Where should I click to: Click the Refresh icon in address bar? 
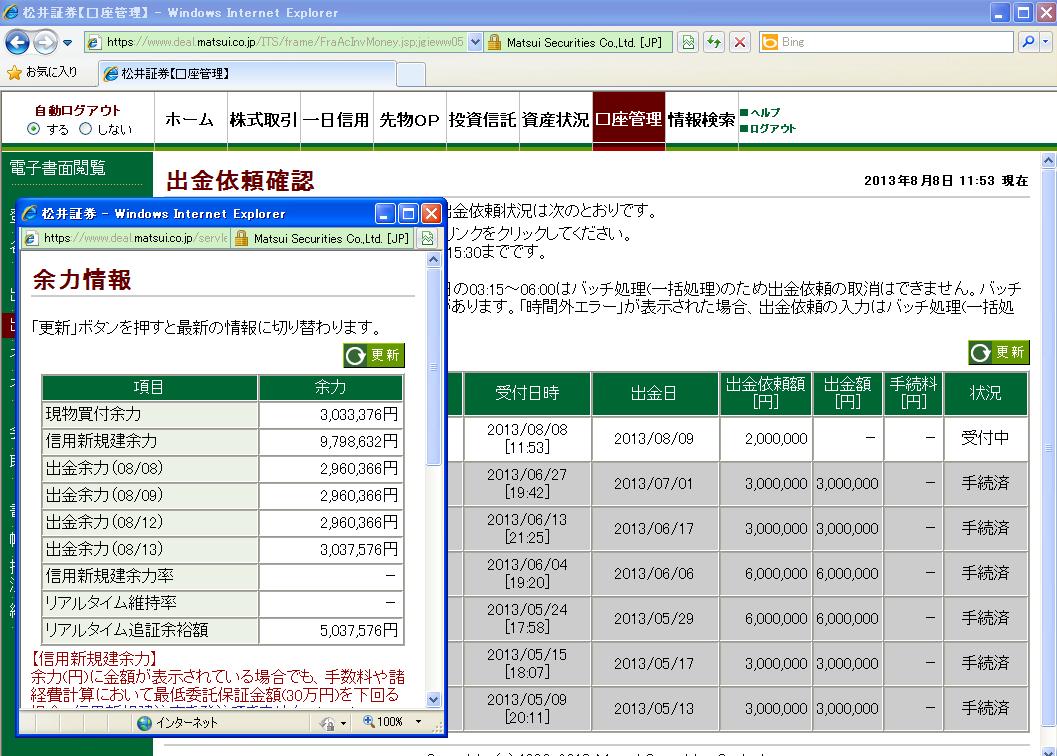[714, 42]
